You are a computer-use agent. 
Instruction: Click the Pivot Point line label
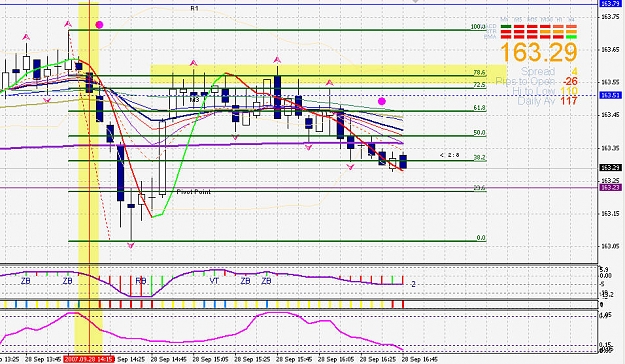point(194,192)
